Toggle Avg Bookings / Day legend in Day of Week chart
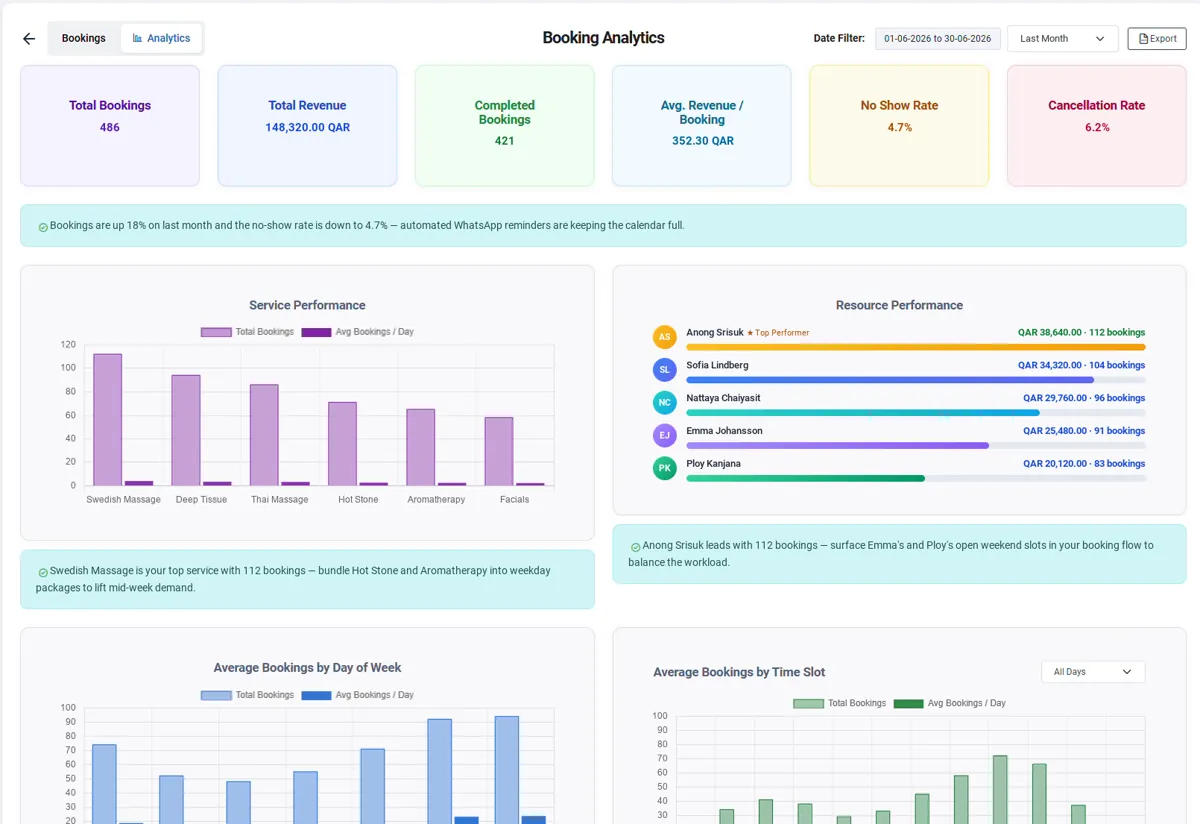 point(357,695)
